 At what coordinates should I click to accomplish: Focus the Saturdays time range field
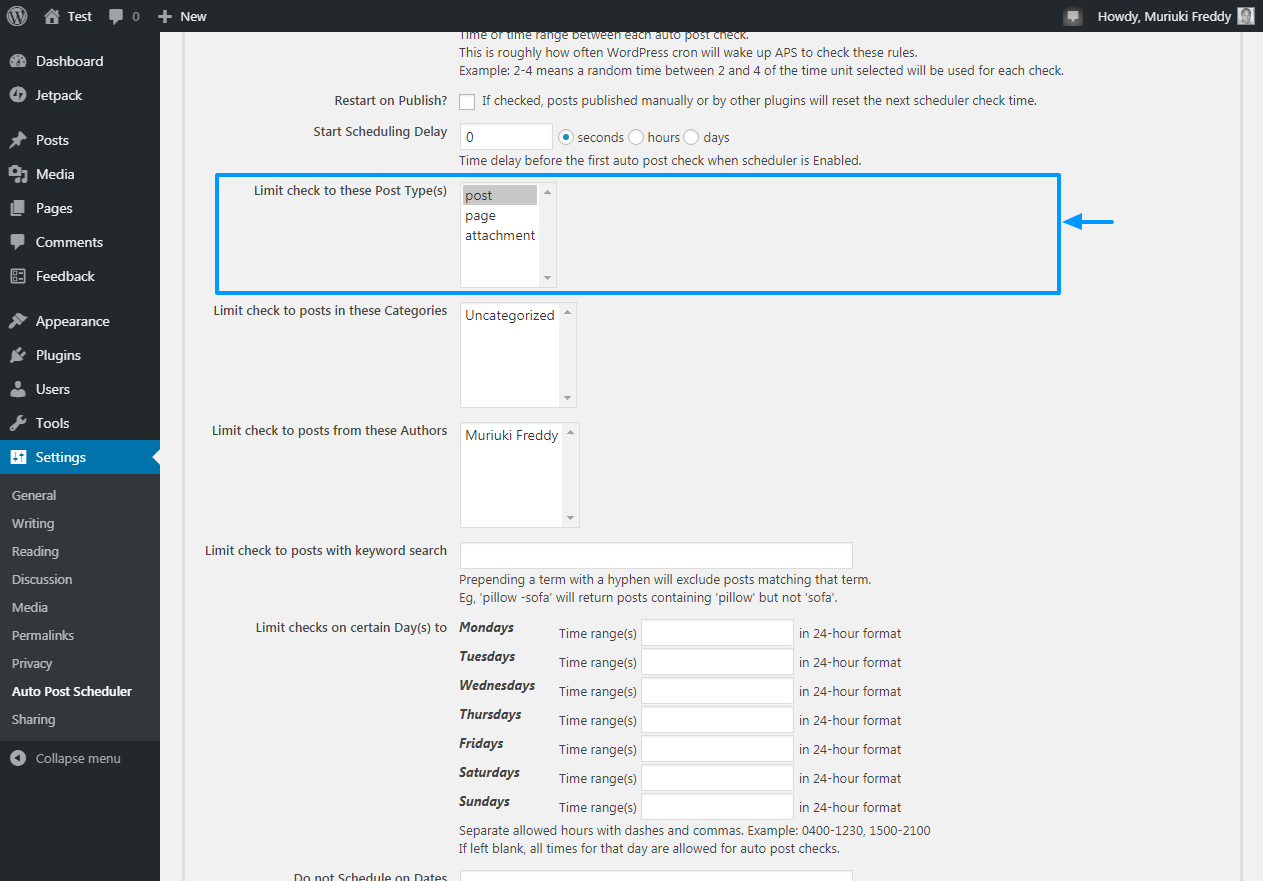[x=717, y=778]
